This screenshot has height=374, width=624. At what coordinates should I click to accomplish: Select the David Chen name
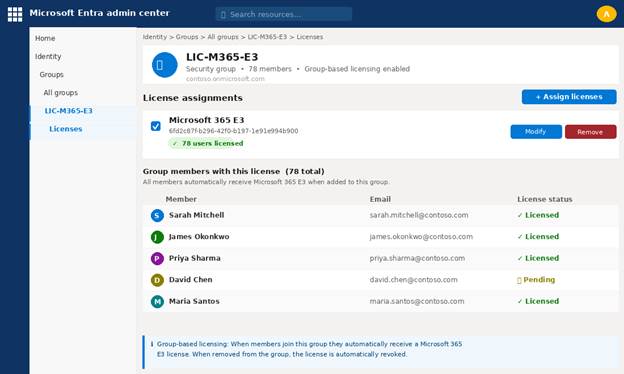190,279
